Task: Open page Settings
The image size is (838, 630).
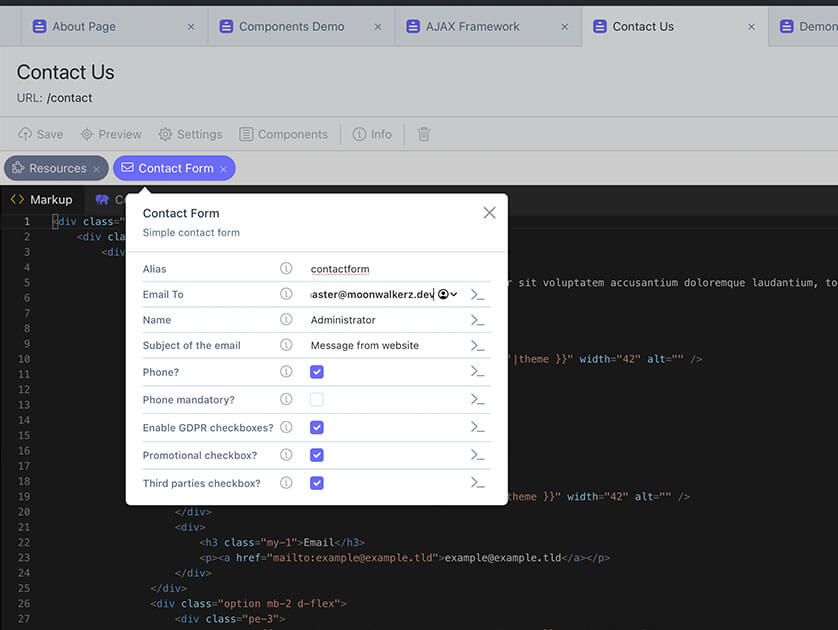Action: pos(190,134)
